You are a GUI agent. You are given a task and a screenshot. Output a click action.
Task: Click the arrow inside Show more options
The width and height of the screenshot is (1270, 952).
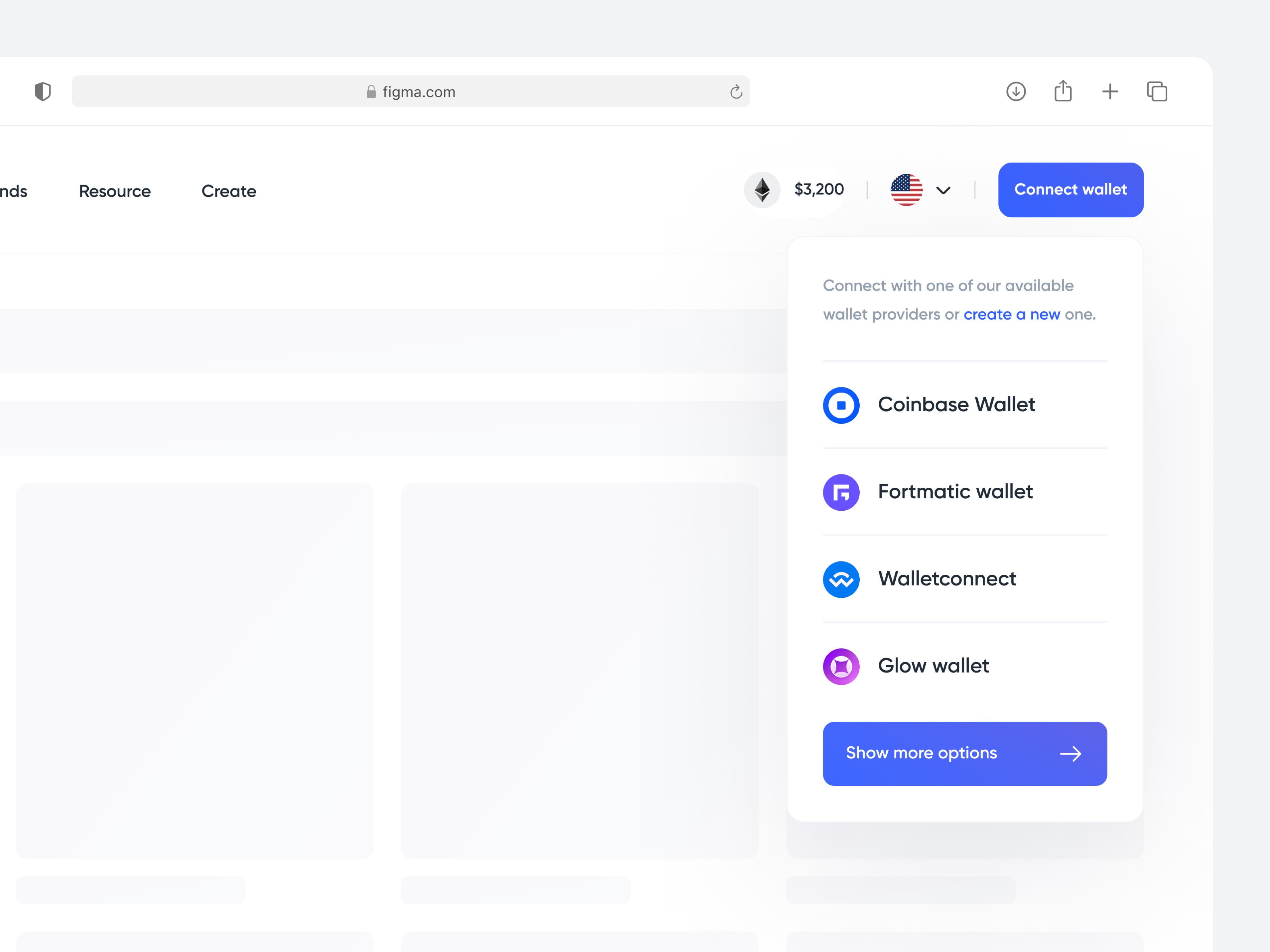pos(1071,753)
